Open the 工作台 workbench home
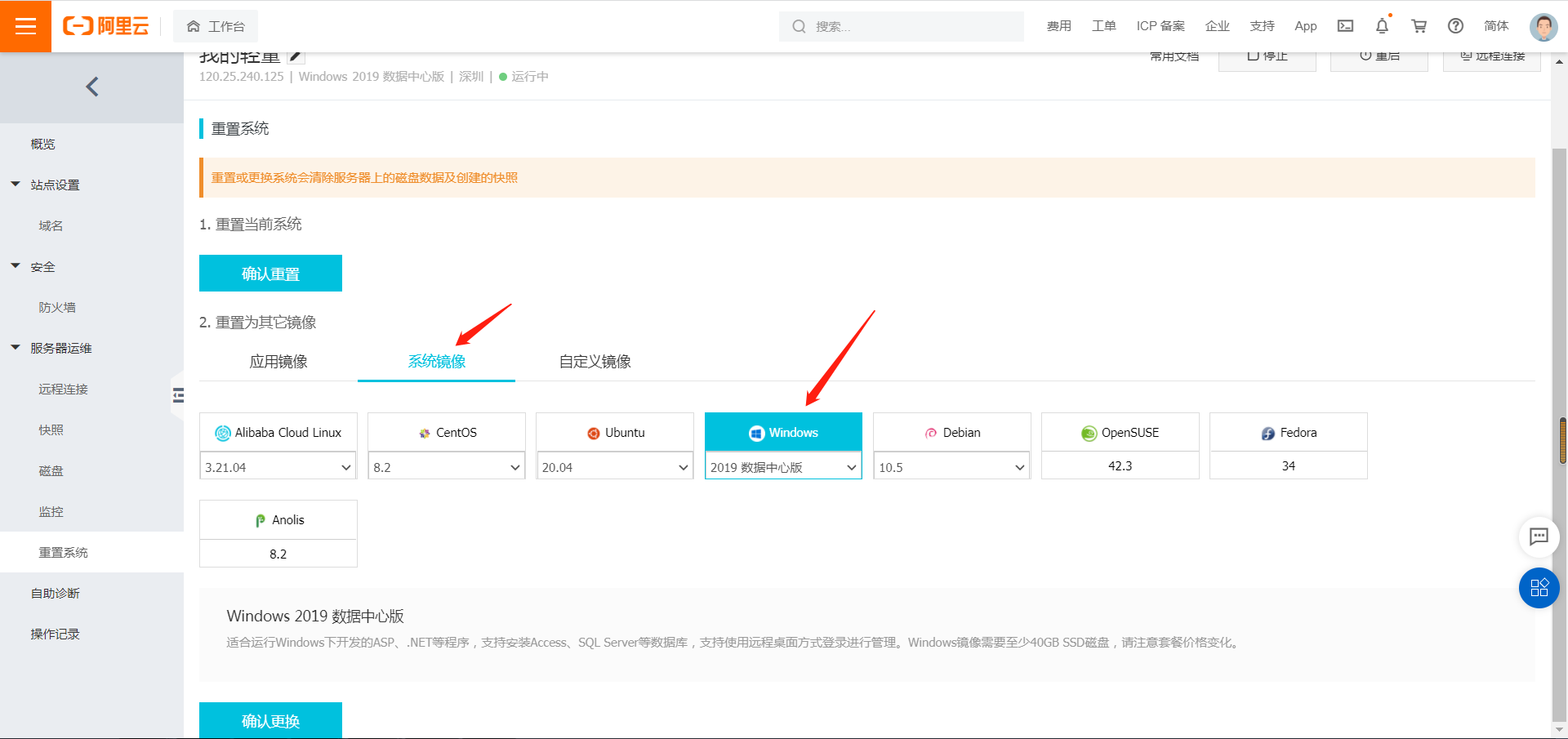Screen dimensions: 1568x739 216,26
